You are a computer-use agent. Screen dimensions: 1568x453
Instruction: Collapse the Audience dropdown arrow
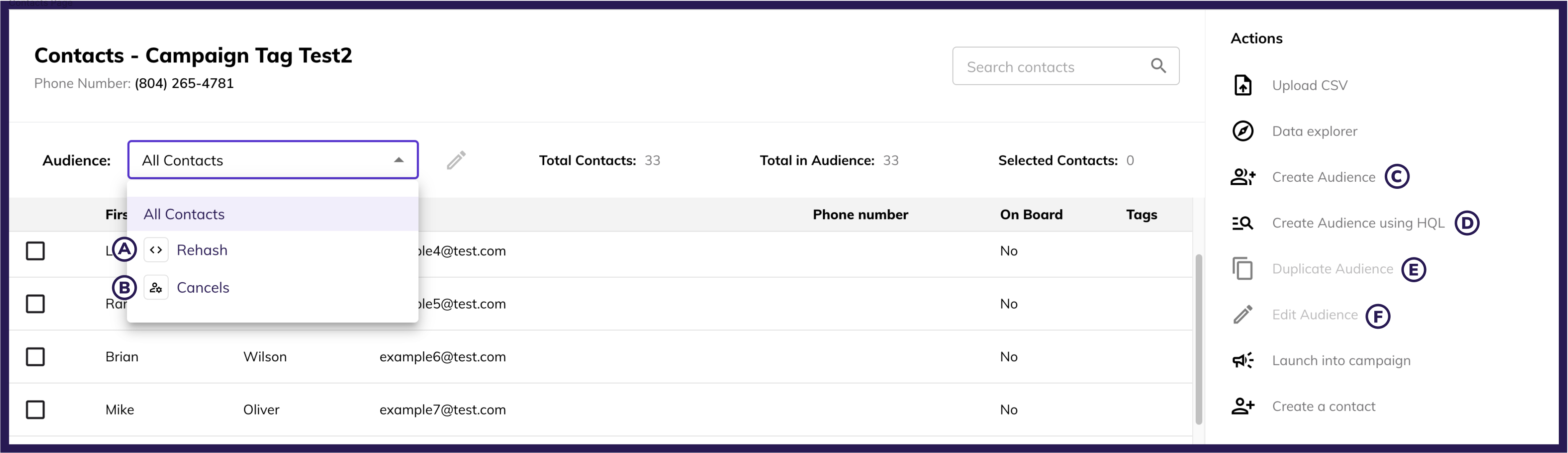399,160
